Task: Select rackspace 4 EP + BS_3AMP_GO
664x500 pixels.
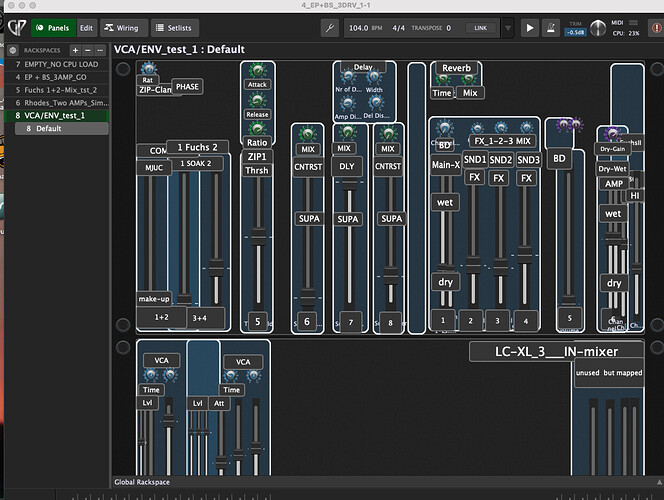Action: 56,77
